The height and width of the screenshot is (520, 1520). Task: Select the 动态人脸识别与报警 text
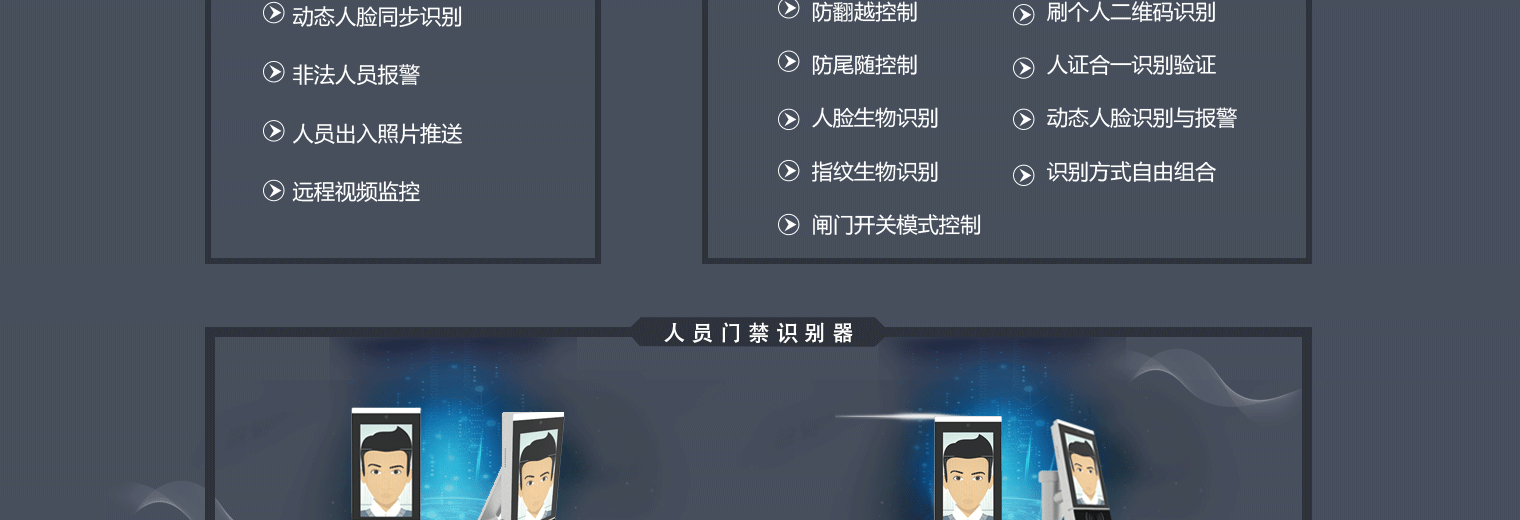point(1142,118)
